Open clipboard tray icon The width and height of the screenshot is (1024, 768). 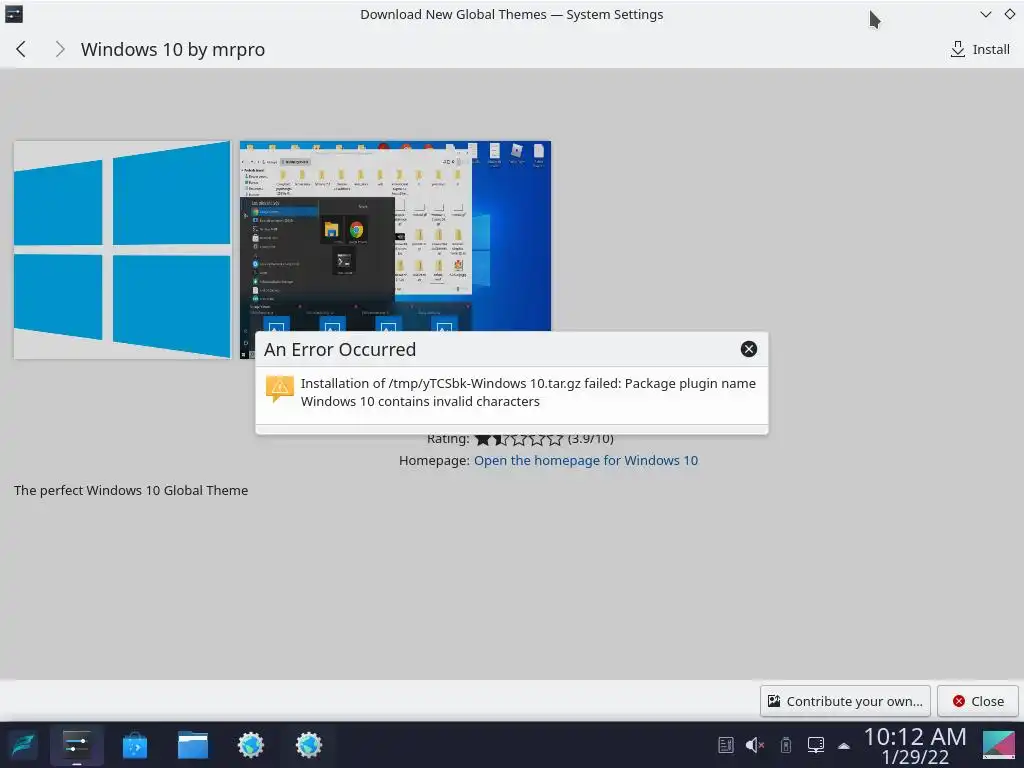(x=726, y=745)
